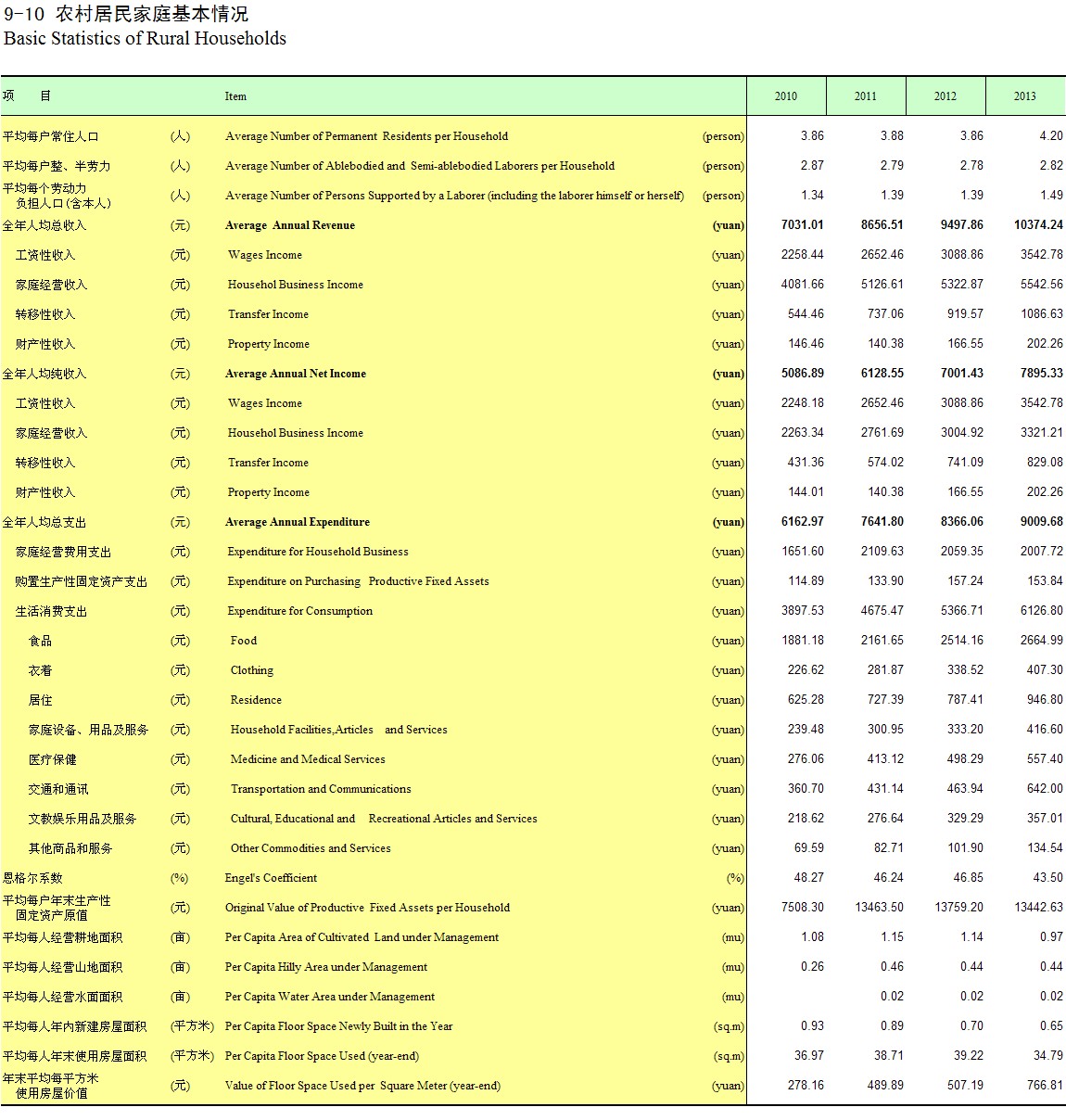Click the transportation value 642.00
The width and height of the screenshot is (1066, 1120).
1046,789
